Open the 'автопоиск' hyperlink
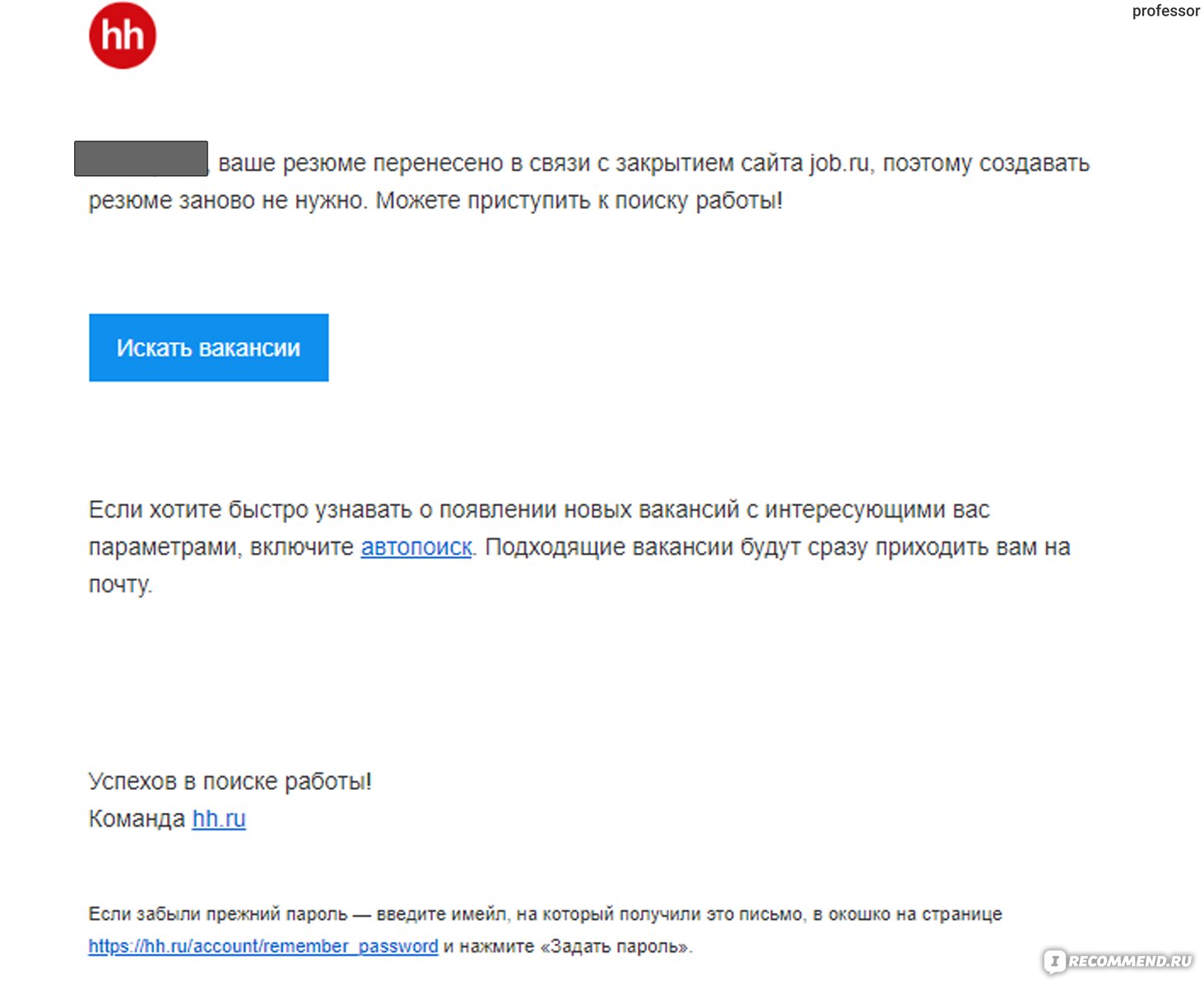The height and width of the screenshot is (984, 1204). coord(416,547)
